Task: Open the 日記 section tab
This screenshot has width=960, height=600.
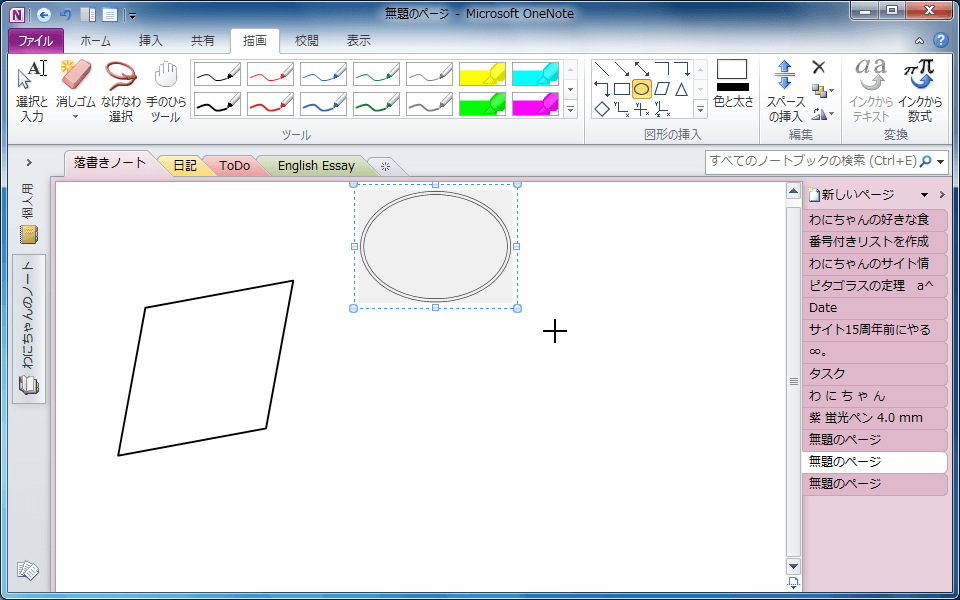Action: point(184,166)
